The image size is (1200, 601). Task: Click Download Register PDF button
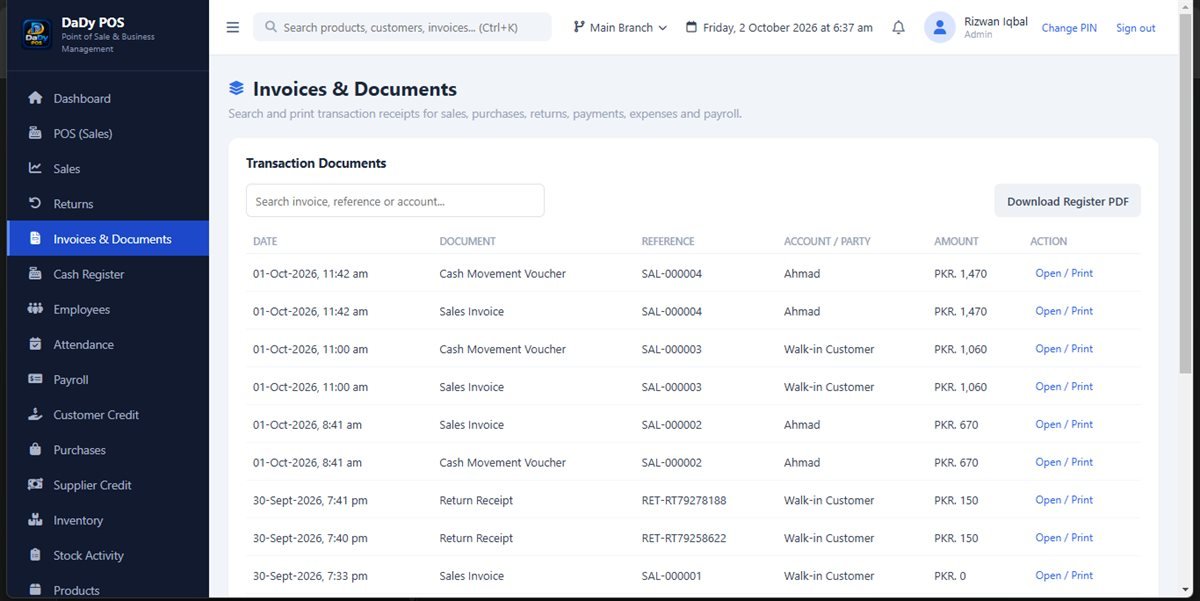(x=1067, y=201)
